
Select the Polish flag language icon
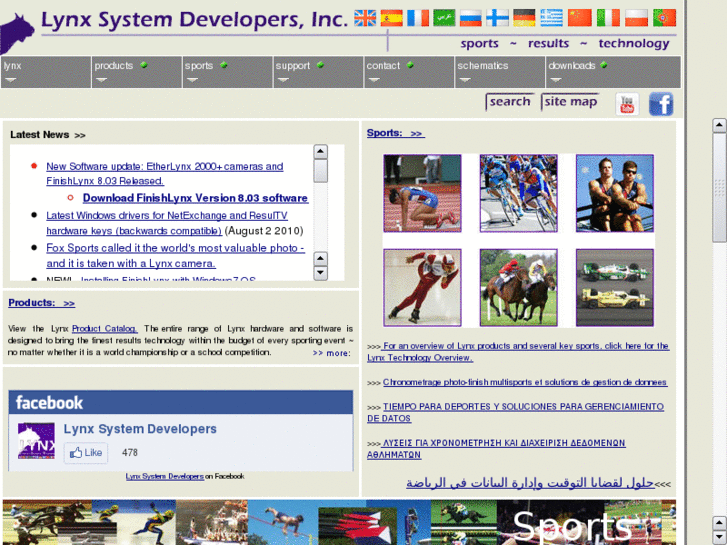[x=636, y=18]
